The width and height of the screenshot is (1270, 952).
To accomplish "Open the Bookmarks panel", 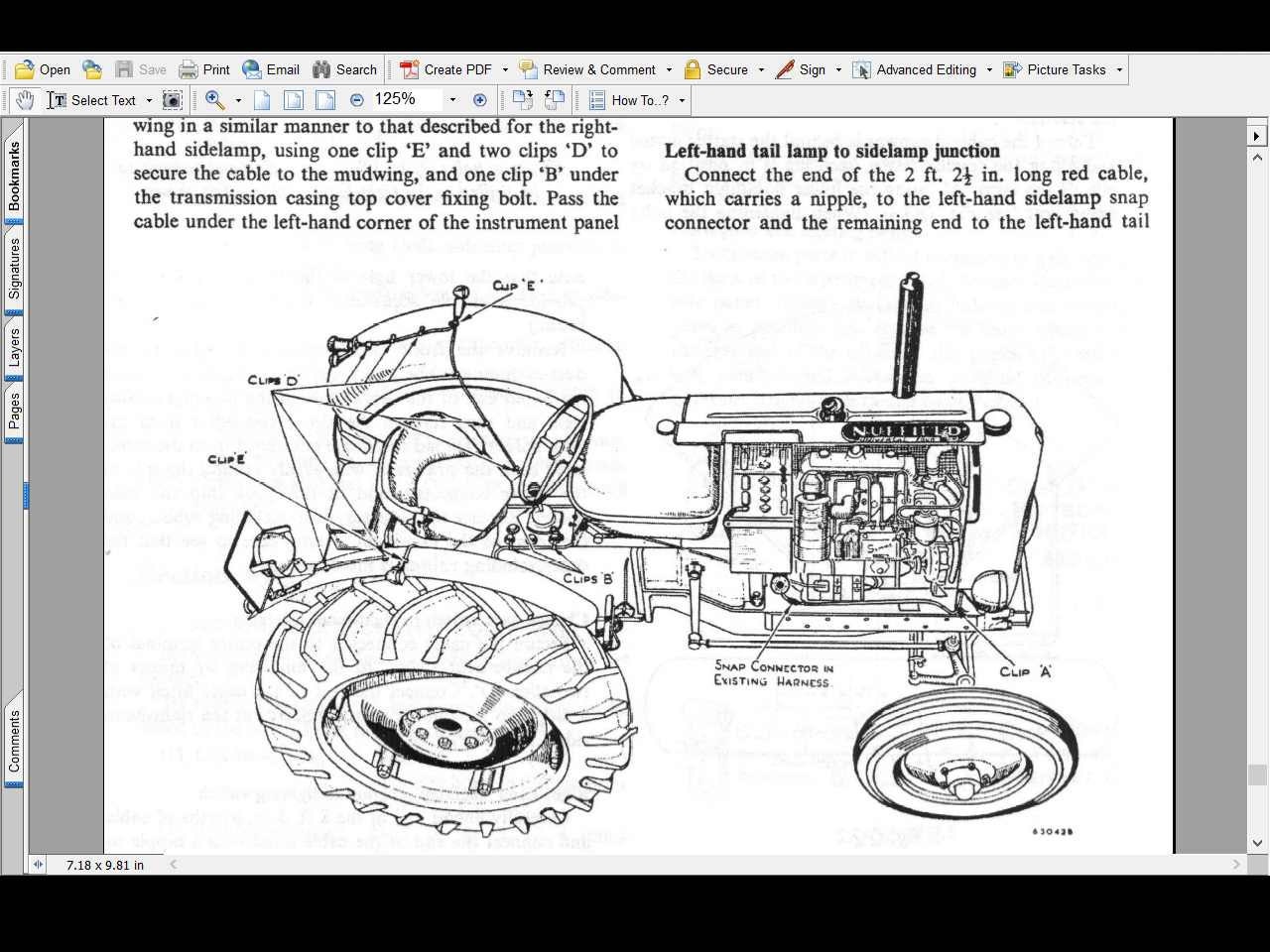I will [x=13, y=174].
